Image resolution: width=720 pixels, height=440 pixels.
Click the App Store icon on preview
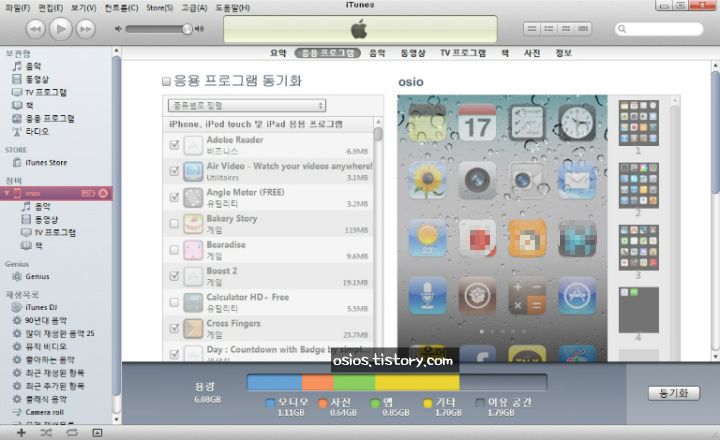[x=577, y=296]
